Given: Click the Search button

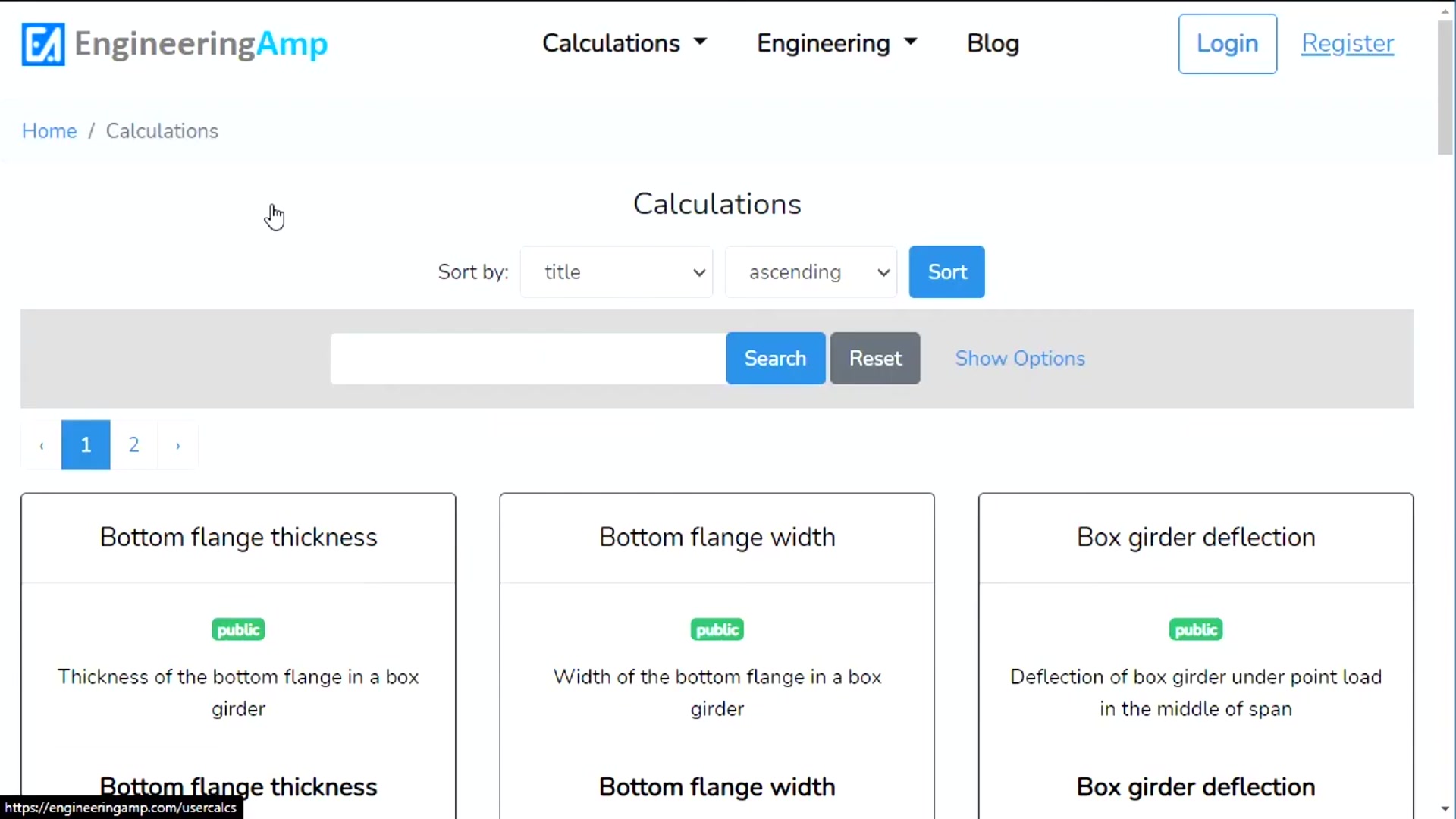Looking at the screenshot, I should click(775, 359).
